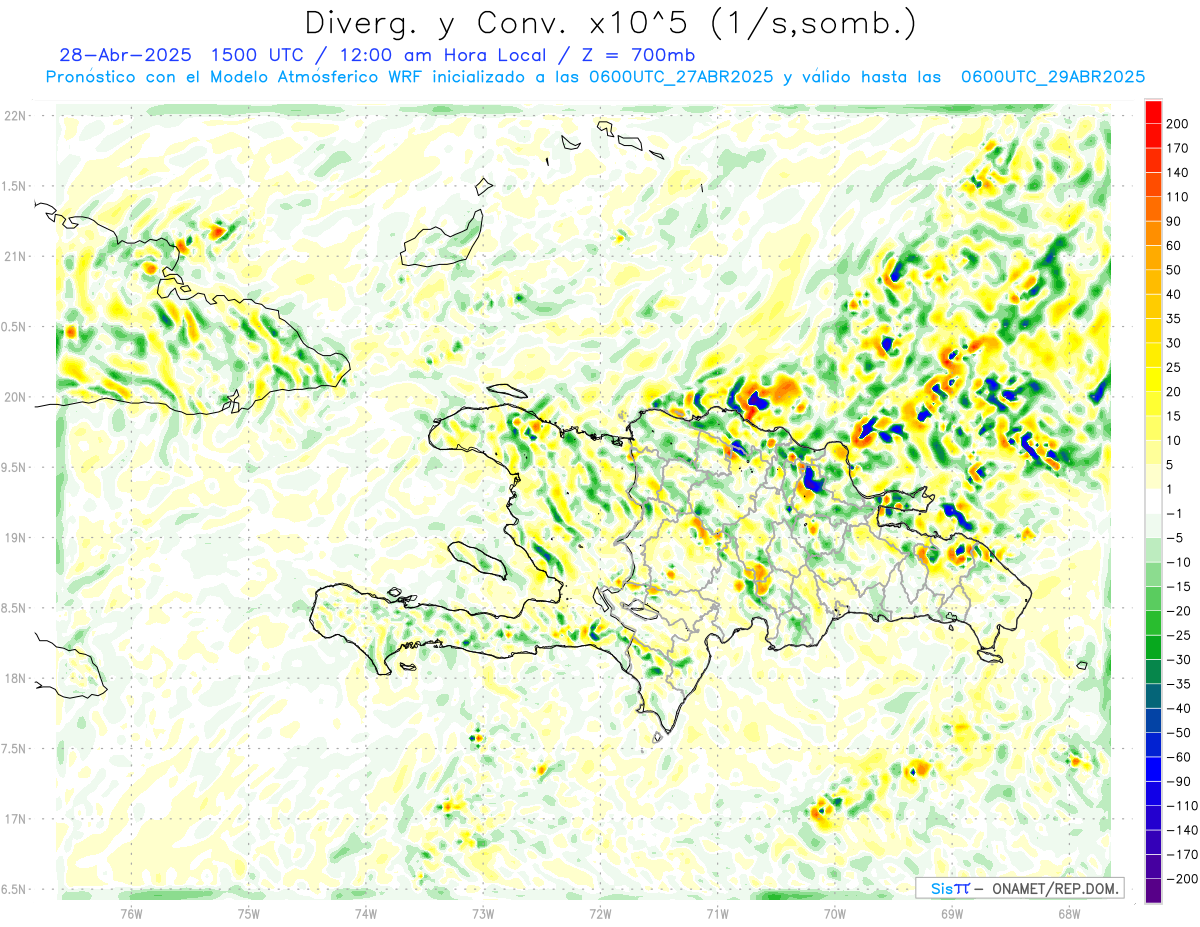Click the colorbar value "-140"
1200x927 pixels.
(x=1180, y=831)
